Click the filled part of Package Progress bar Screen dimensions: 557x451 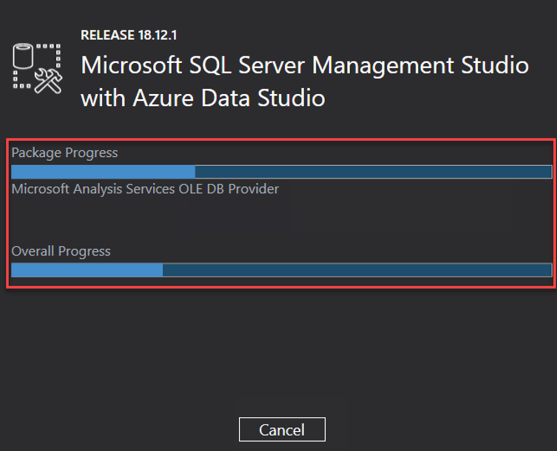(103, 172)
